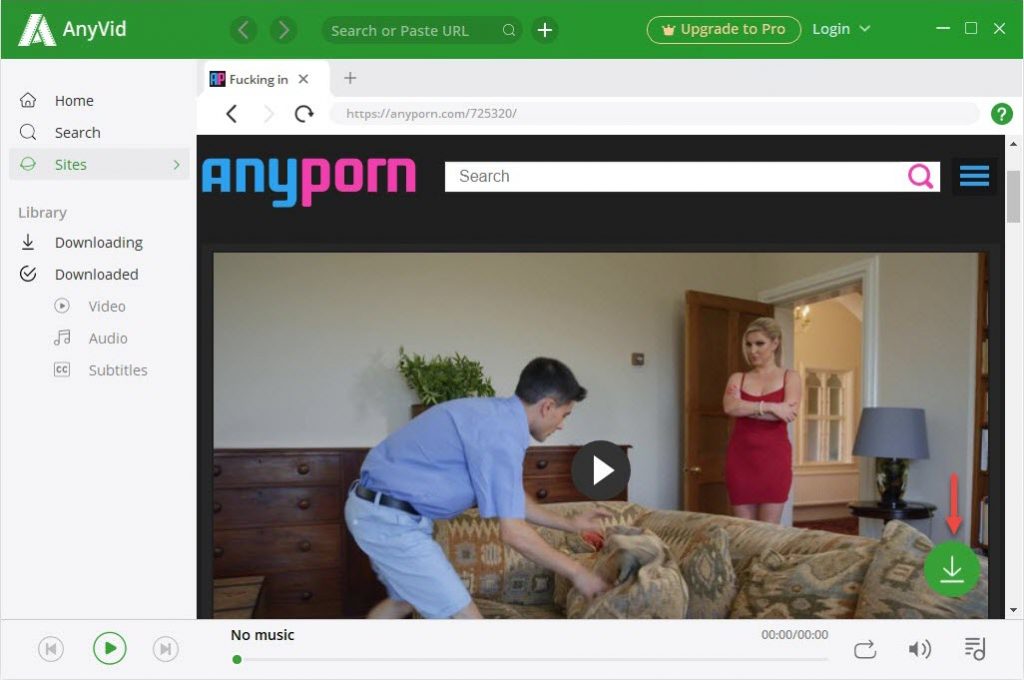Screen dimensions: 1024x680
Task: Minimize the AnyVid window
Action: tap(942, 28)
